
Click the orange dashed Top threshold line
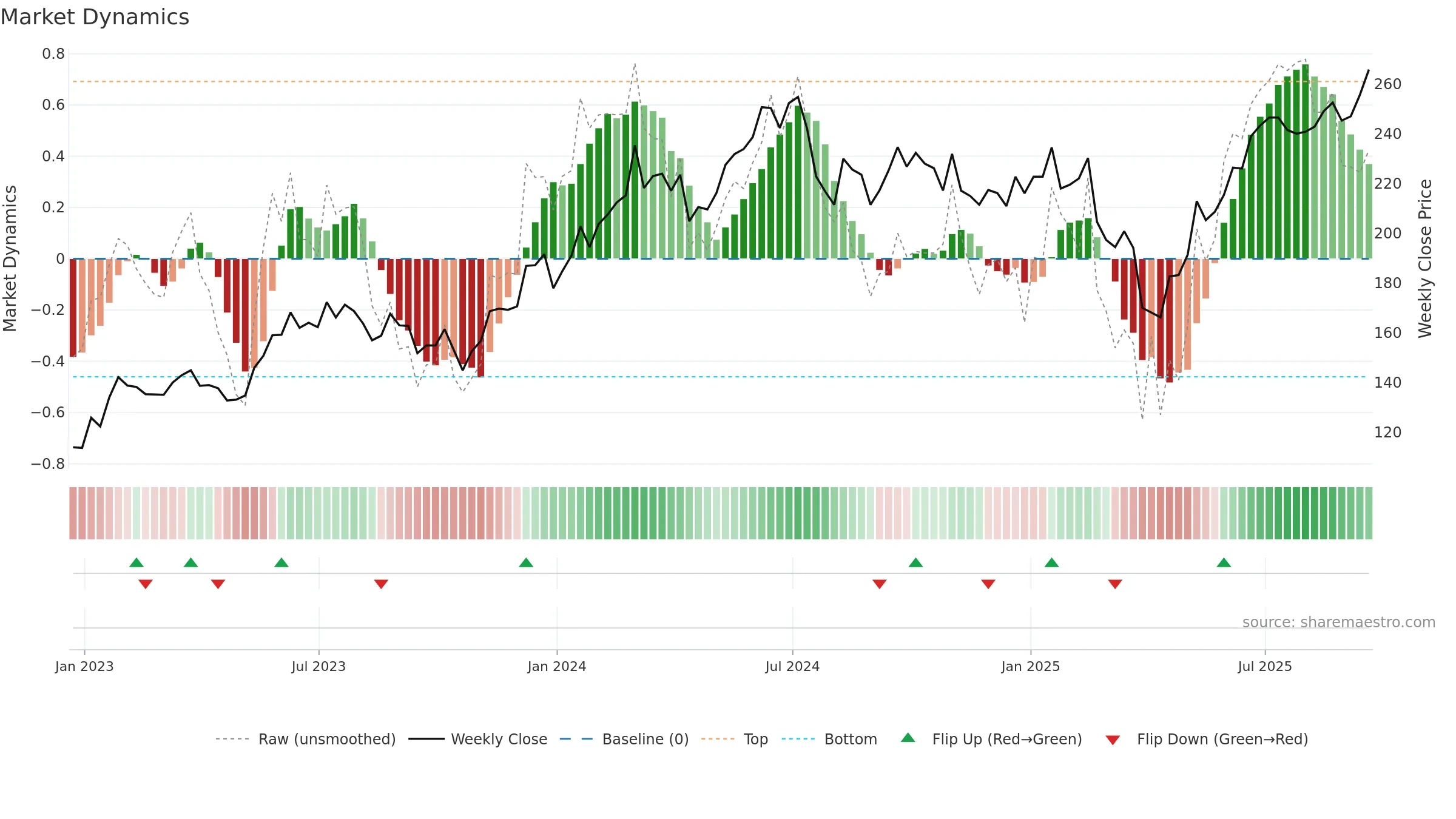click(720, 81)
